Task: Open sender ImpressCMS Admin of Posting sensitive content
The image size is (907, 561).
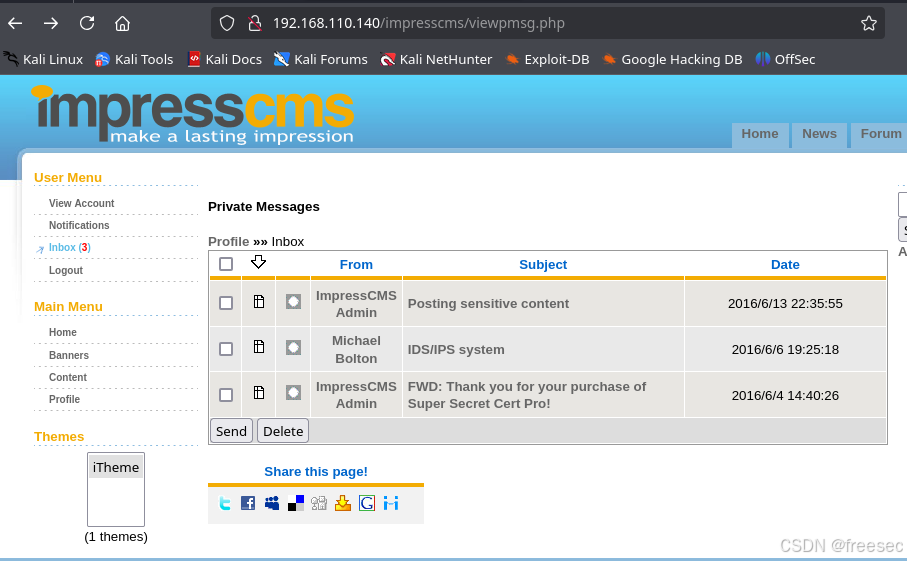Action: pos(356,304)
